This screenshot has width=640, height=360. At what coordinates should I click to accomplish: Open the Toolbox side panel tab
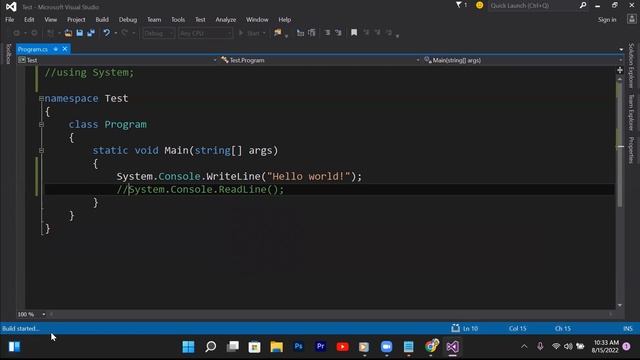[x=8, y=54]
